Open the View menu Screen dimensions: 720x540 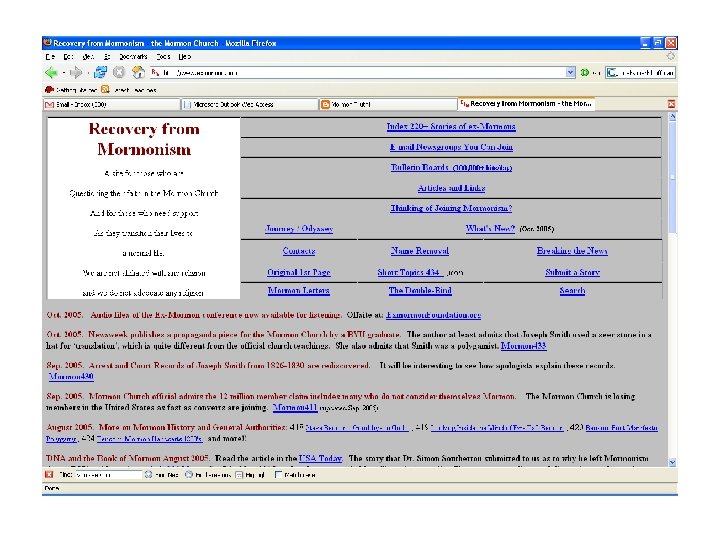click(88, 56)
